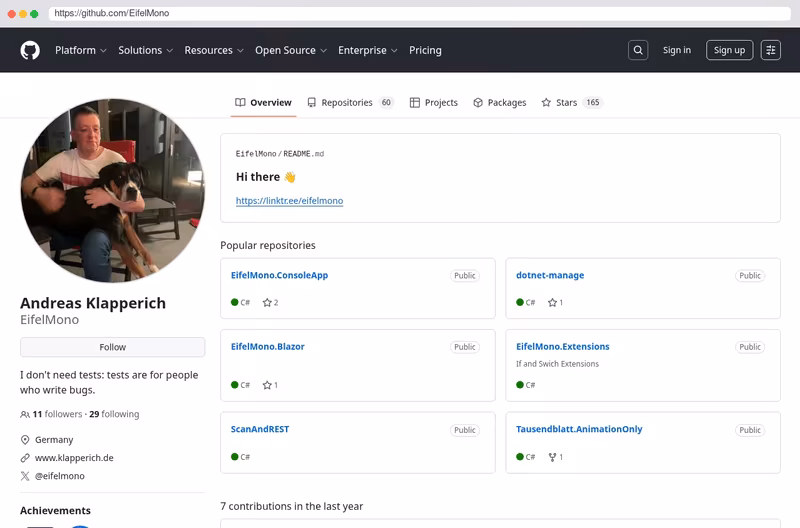Open the search magnifier icon
Screen dimensions: 800x528
pyautogui.click(x=638, y=50)
